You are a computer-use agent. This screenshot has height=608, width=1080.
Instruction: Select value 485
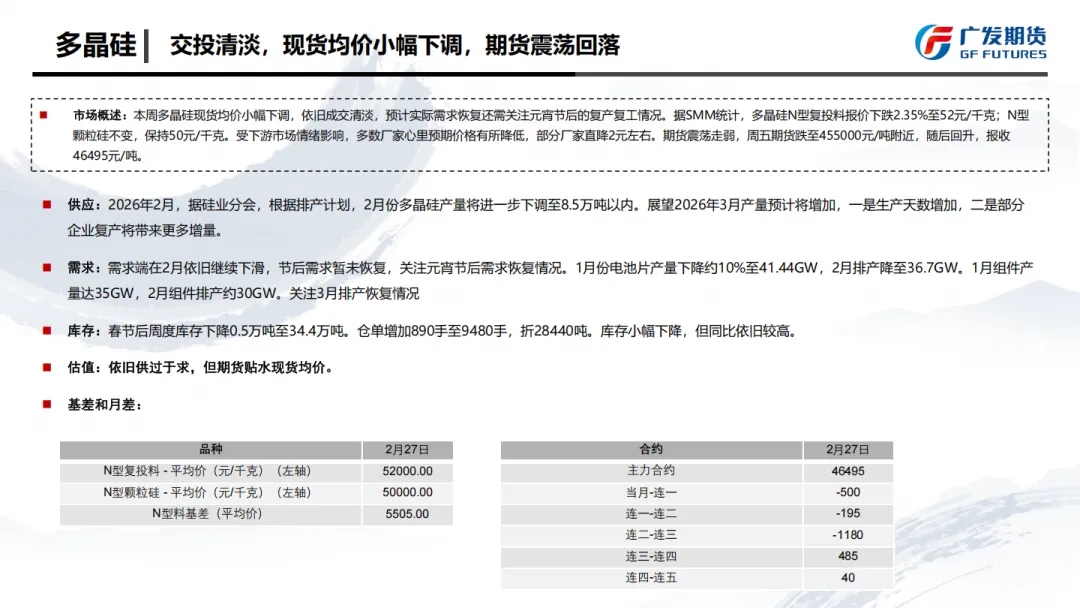848,556
